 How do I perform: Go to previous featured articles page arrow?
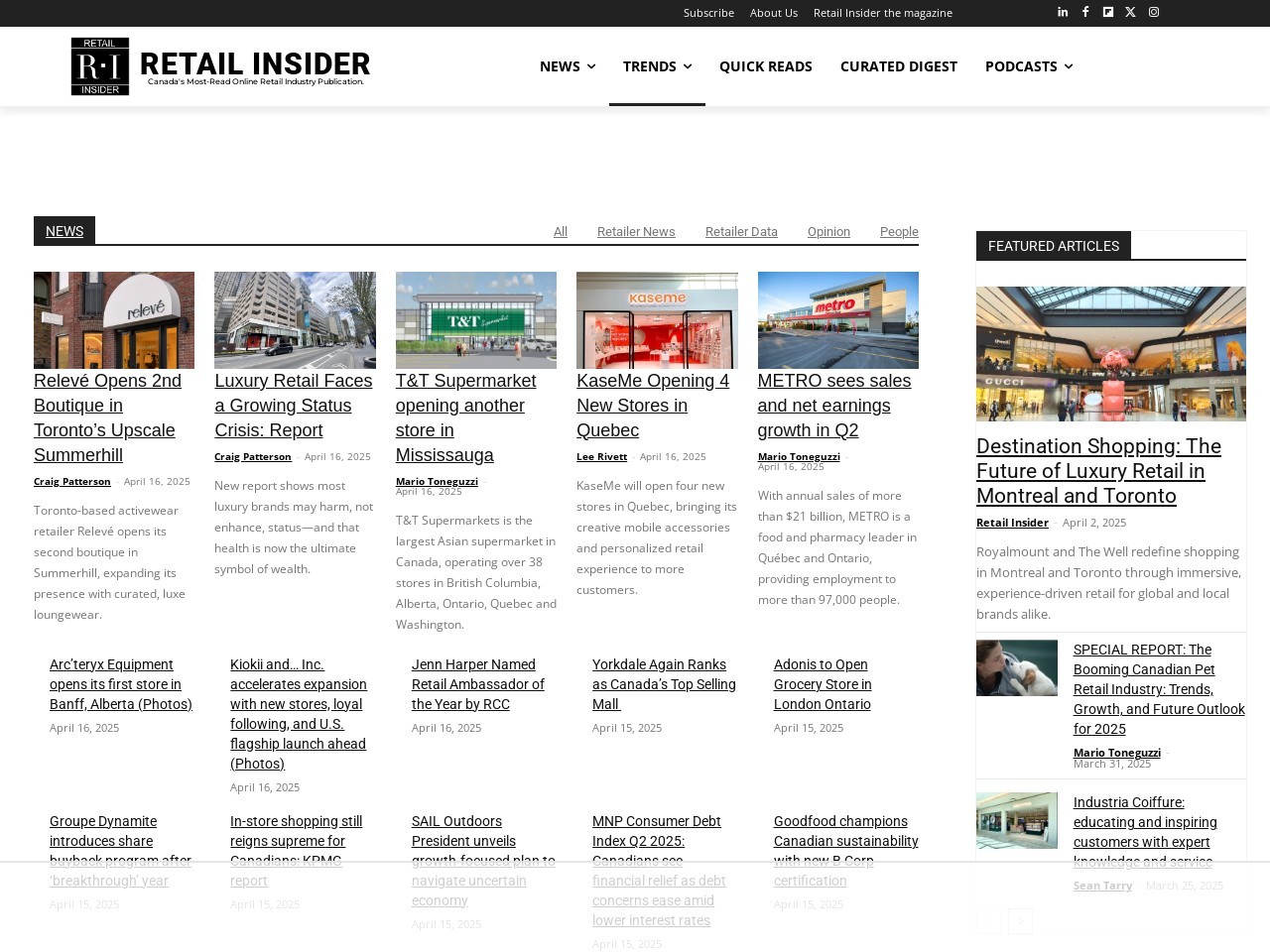tap(989, 921)
